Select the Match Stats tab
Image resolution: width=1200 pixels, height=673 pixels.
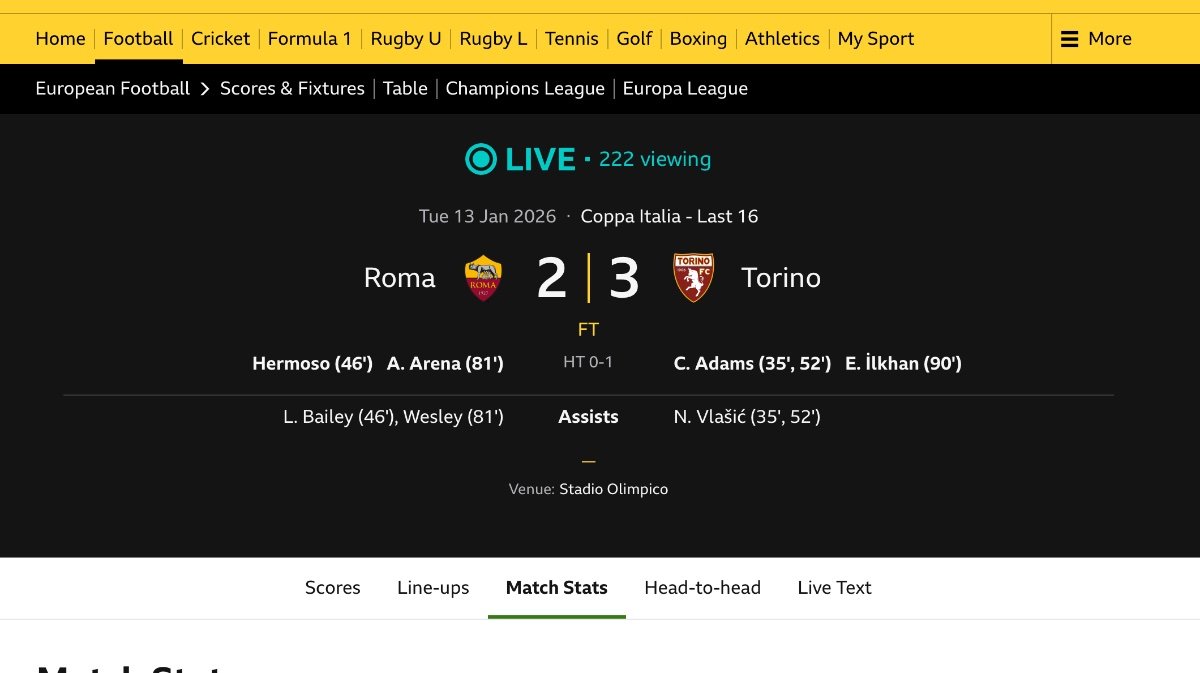[556, 588]
